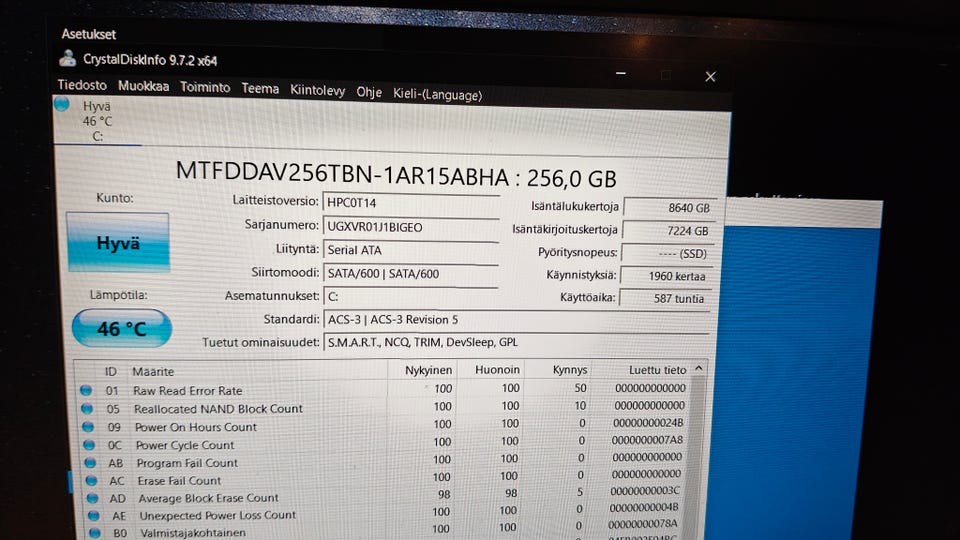Select the Power On Hours Count text

(x=195, y=427)
